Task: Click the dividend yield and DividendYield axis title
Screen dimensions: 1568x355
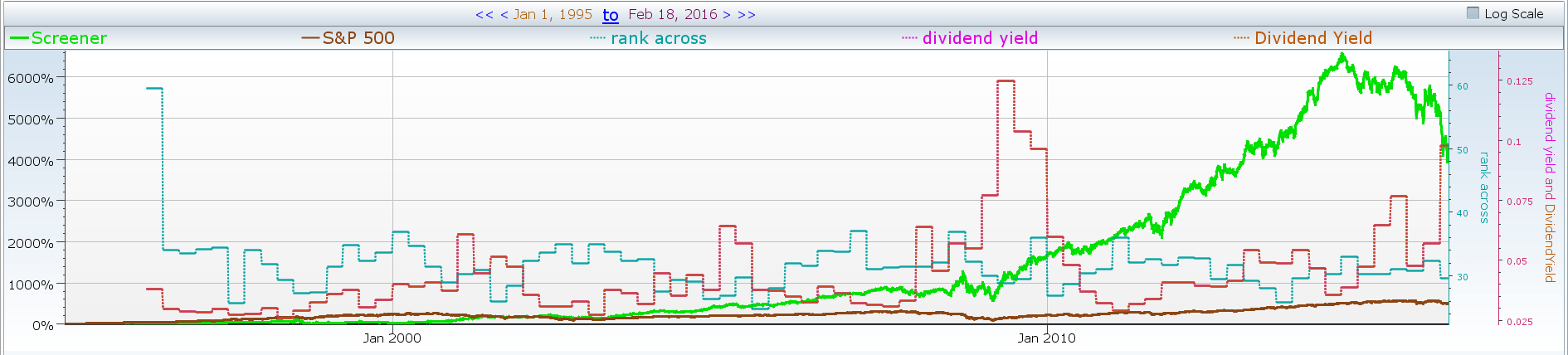Action: (x=1549, y=187)
